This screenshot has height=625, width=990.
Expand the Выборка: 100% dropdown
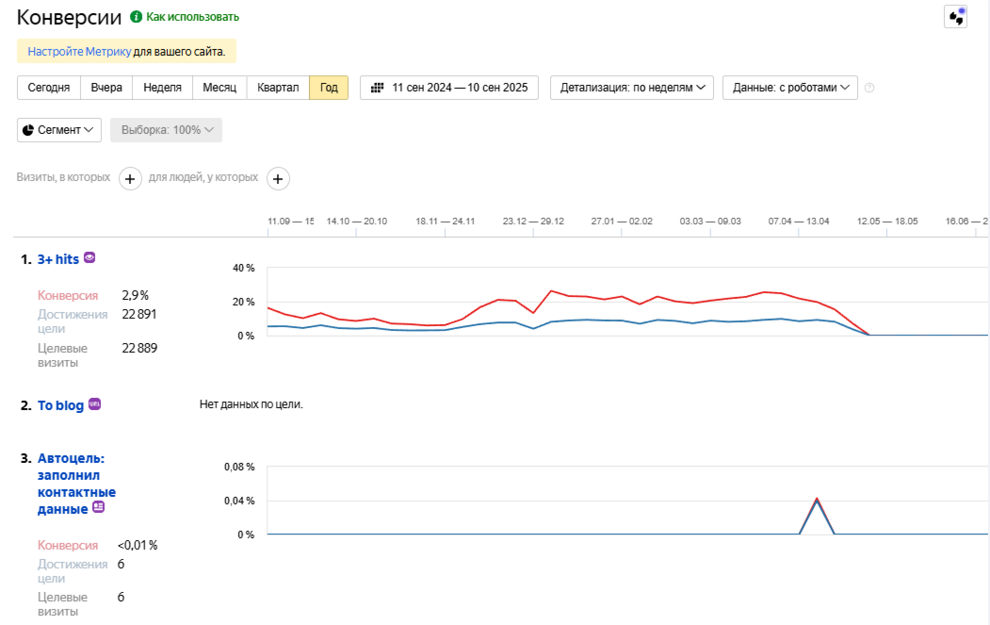pyautogui.click(x=166, y=130)
